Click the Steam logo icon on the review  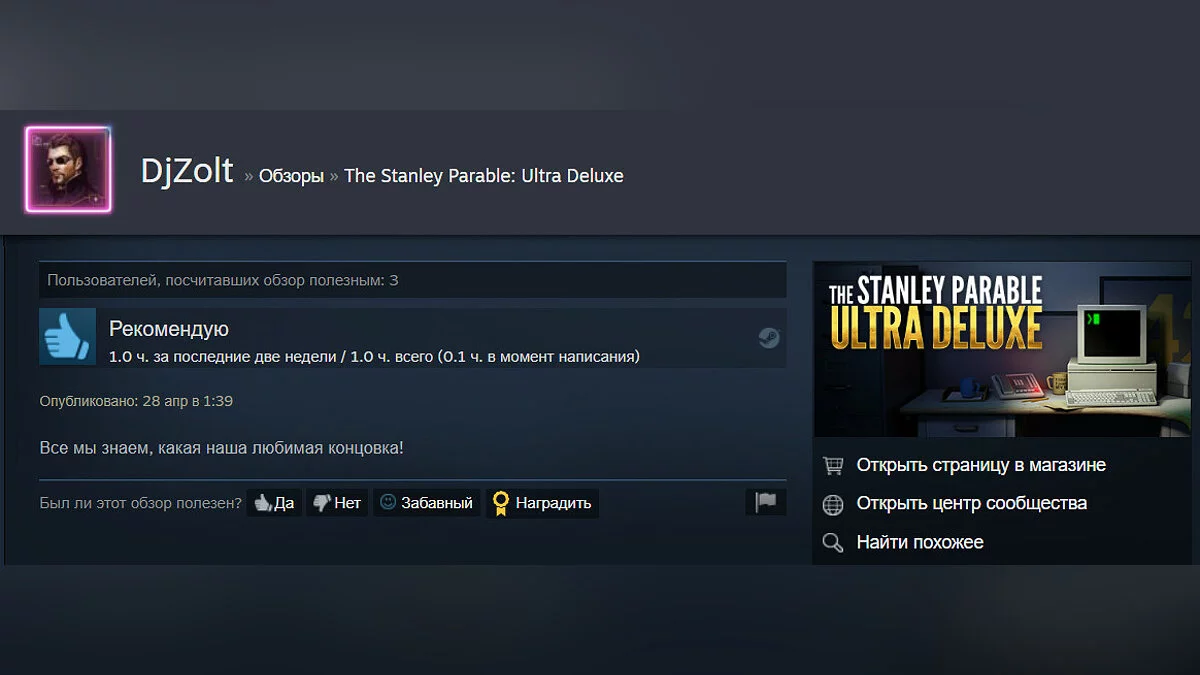(x=768, y=338)
